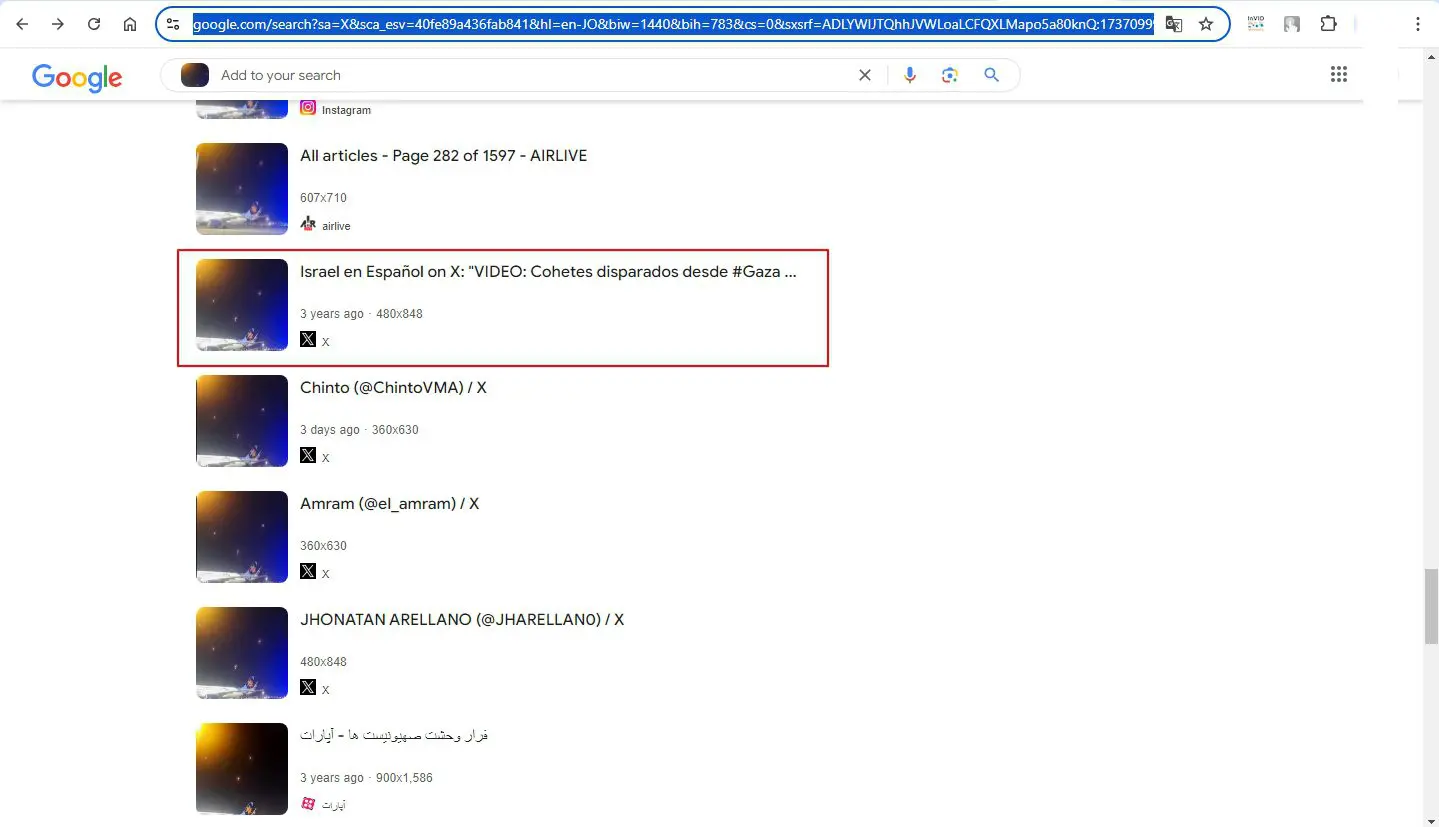
Task: Click thumbnail of the Amram result
Action: click(242, 537)
